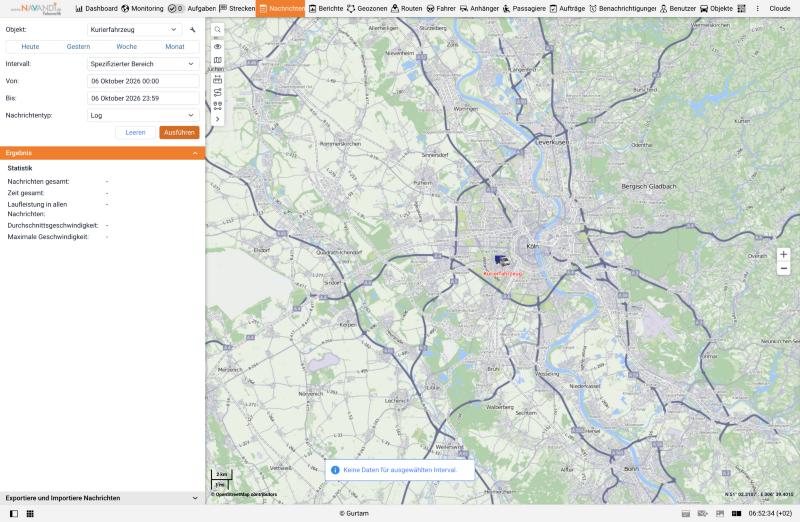
Task: Zoom out with the minus map button
Action: point(783,268)
